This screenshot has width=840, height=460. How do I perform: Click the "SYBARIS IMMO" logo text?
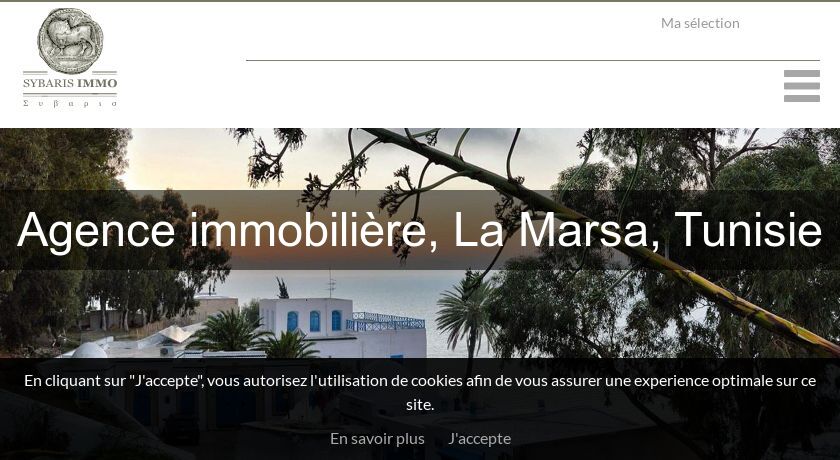(x=70, y=84)
